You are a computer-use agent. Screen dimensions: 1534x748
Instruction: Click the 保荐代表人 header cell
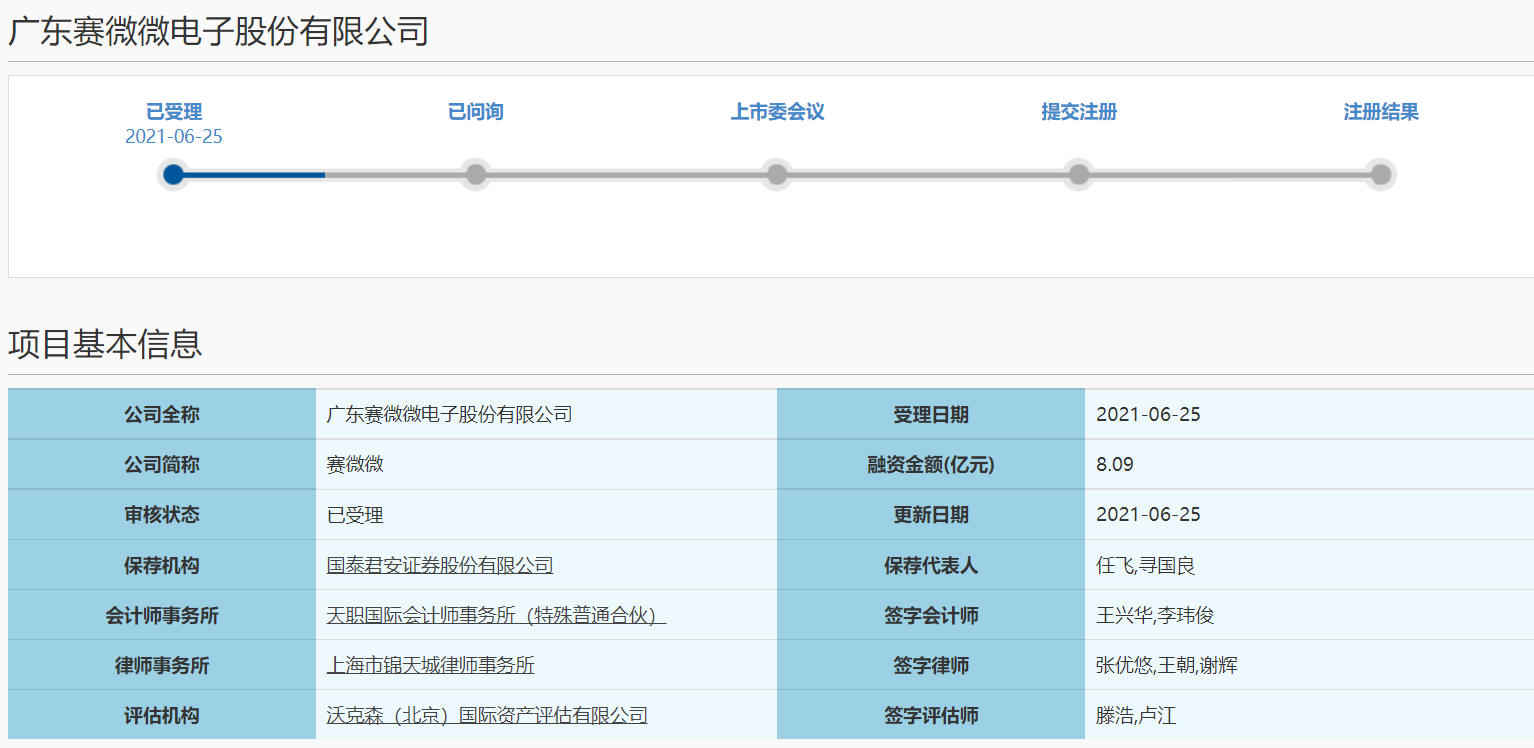click(931, 564)
